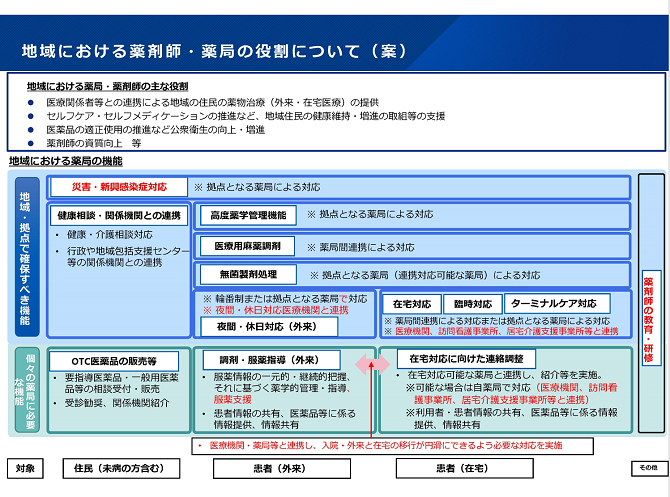The width and height of the screenshot is (670, 497).
Task: Select heading 地域における薬局の機能
Action: (x=66, y=161)
